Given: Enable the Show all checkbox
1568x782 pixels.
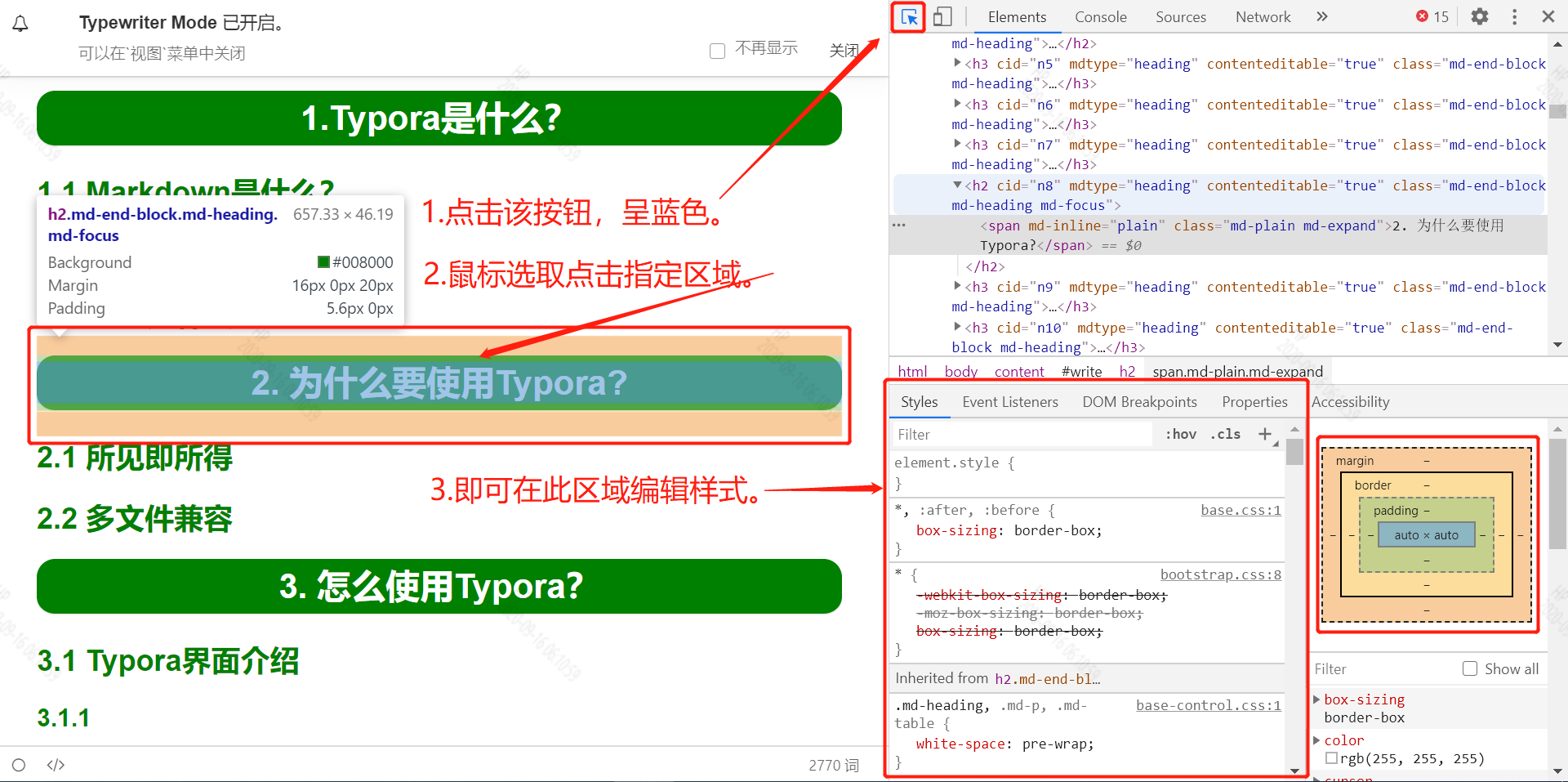Looking at the screenshot, I should pyautogui.click(x=1470, y=668).
